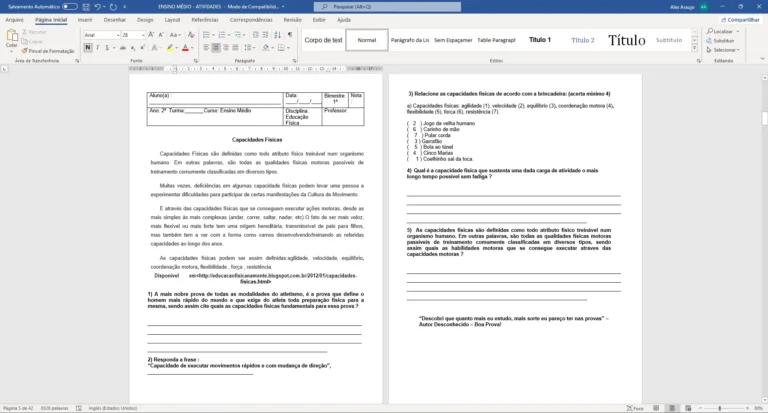Switch to the Referências tab
This screenshot has width=768, height=413.
(x=205, y=20)
